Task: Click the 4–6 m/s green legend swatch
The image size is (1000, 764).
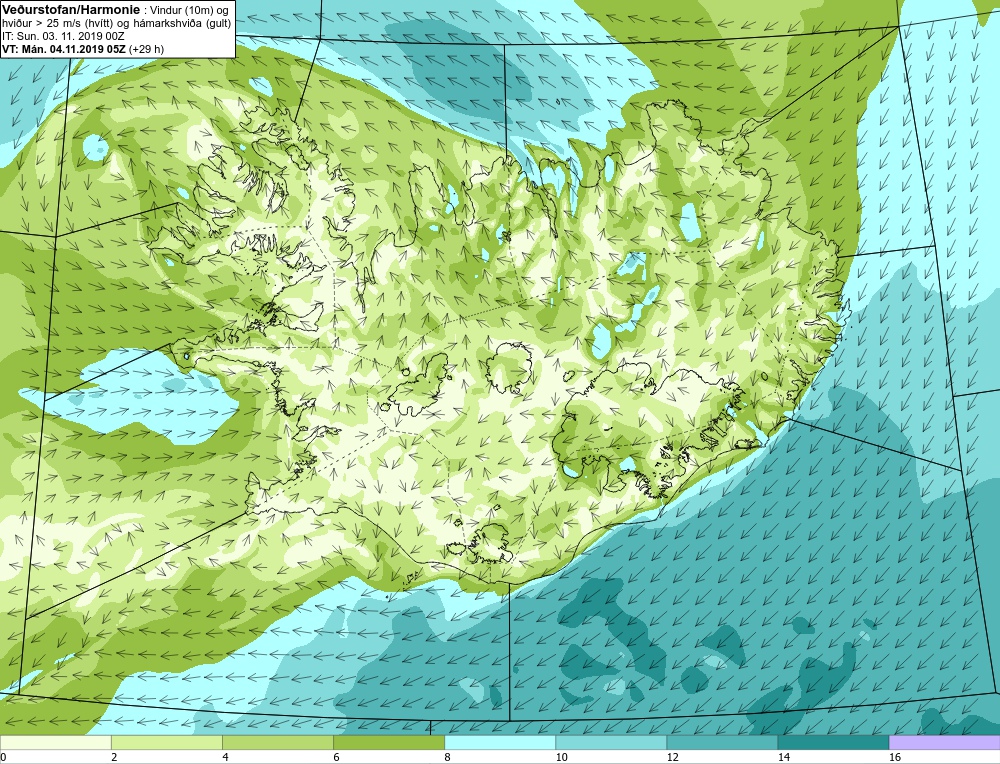Action: [x=277, y=742]
